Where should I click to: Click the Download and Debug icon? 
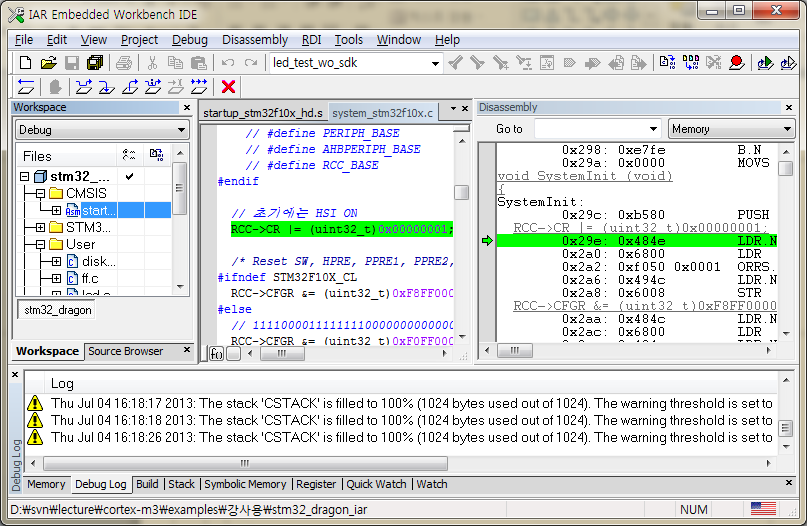point(765,63)
